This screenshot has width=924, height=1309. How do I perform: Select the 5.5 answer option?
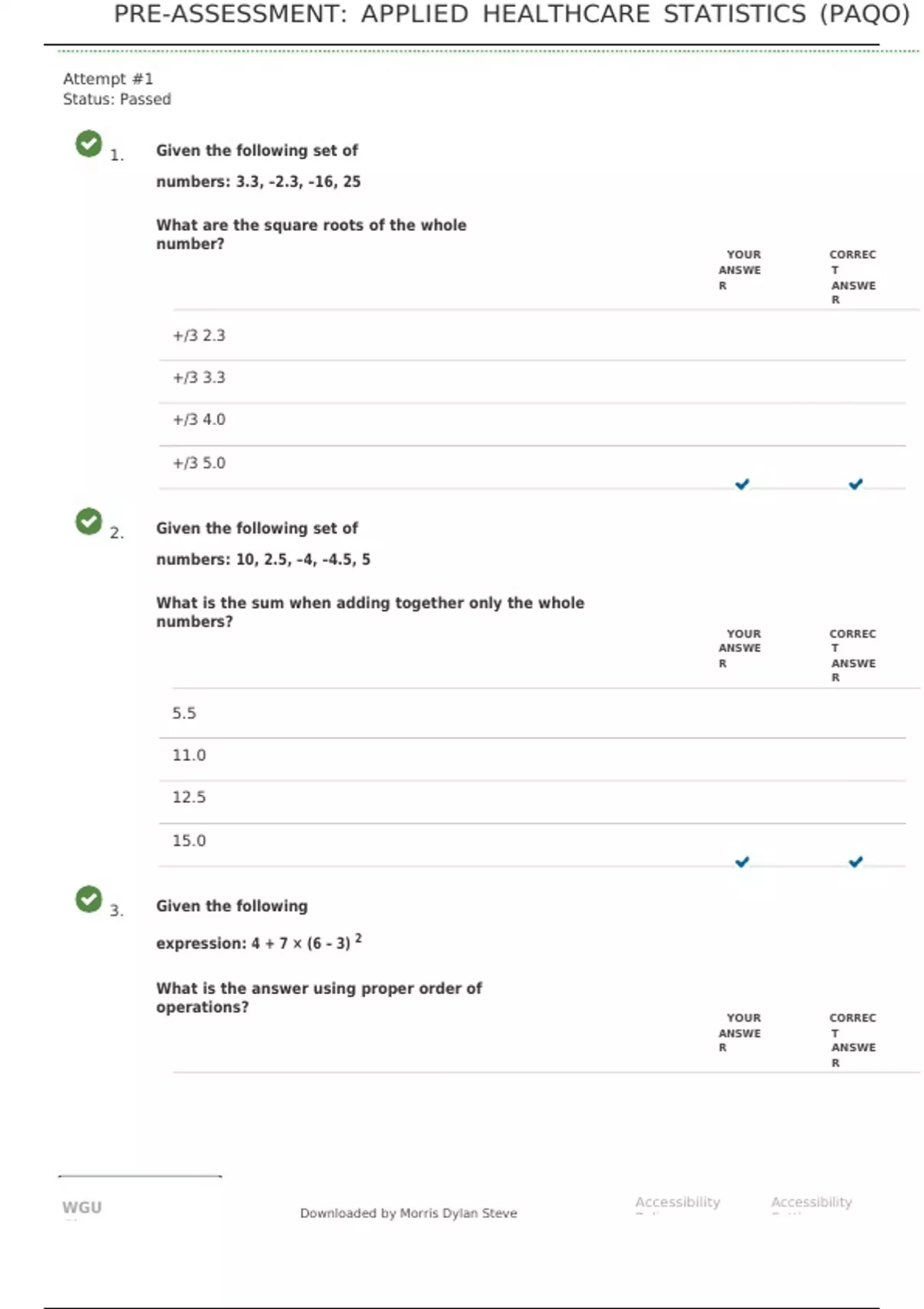(x=184, y=714)
